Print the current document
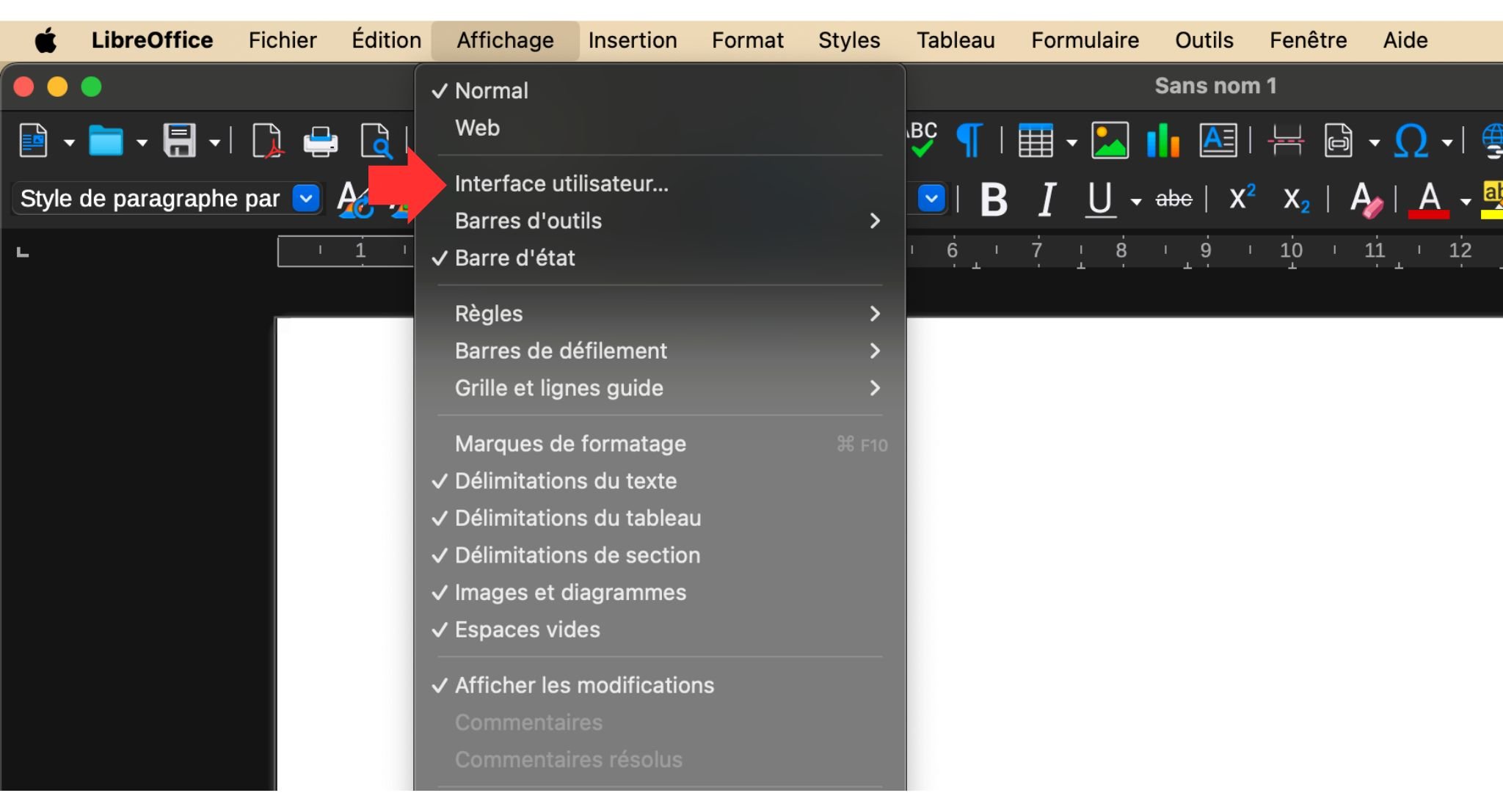Image resolution: width=1503 pixels, height=812 pixels. 321,140
